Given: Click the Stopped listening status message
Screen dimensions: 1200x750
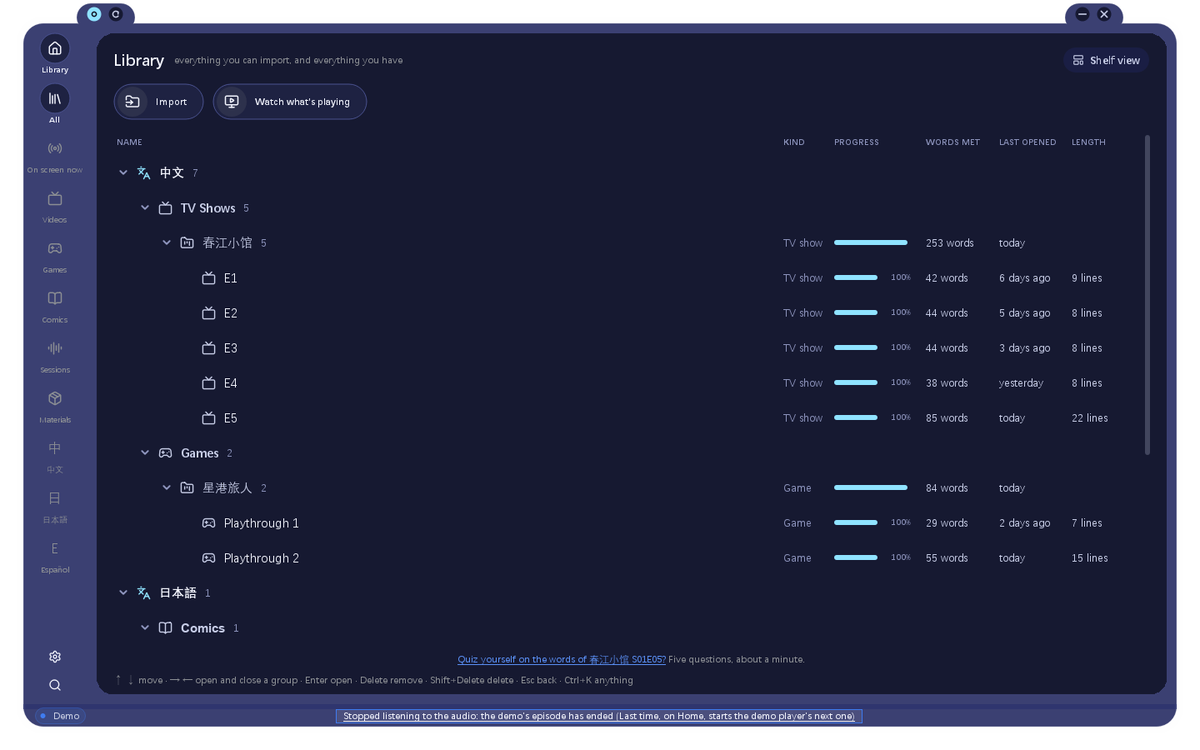Looking at the screenshot, I should click(599, 716).
